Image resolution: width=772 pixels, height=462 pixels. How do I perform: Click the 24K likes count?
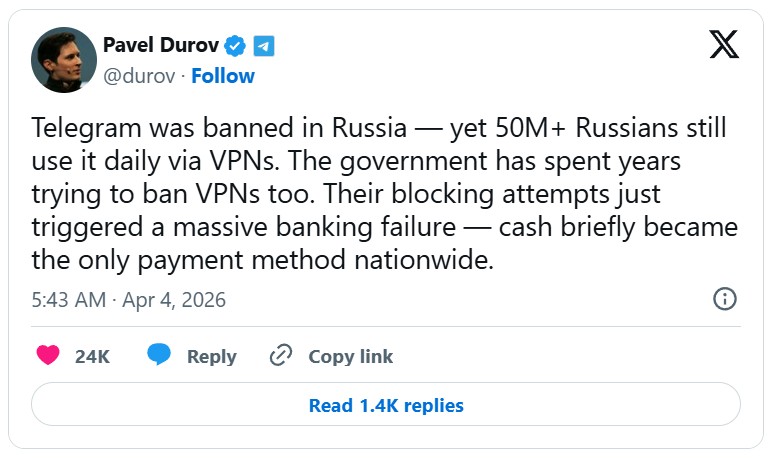click(92, 357)
